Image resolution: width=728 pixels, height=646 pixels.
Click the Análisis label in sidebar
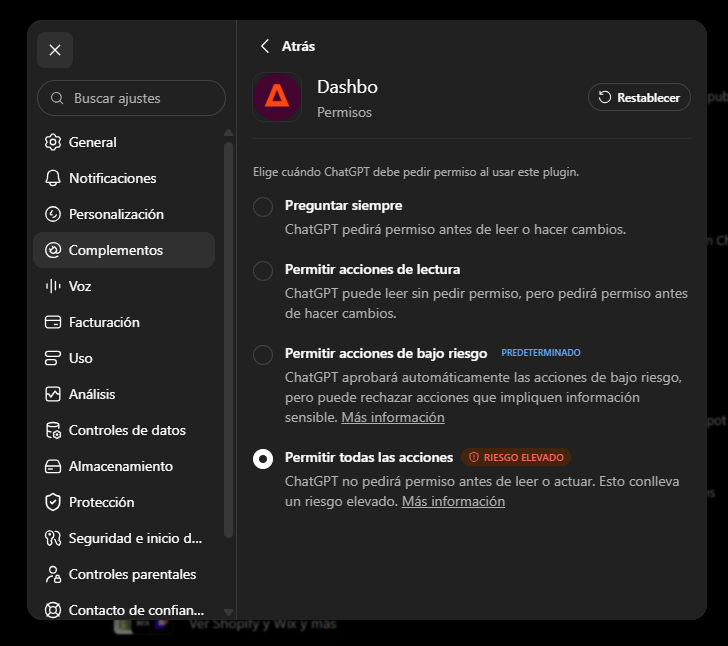pos(92,394)
